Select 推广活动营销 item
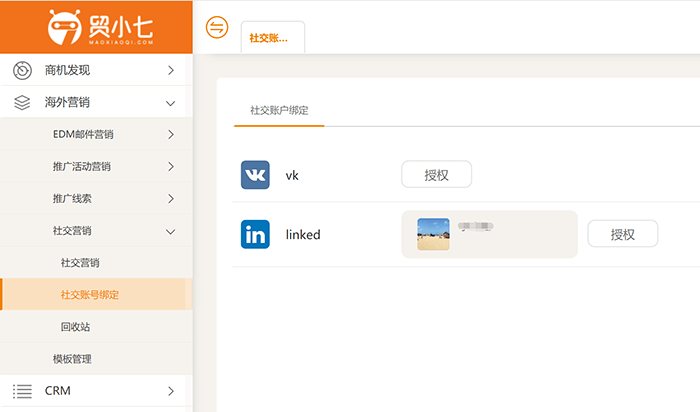 96,166
